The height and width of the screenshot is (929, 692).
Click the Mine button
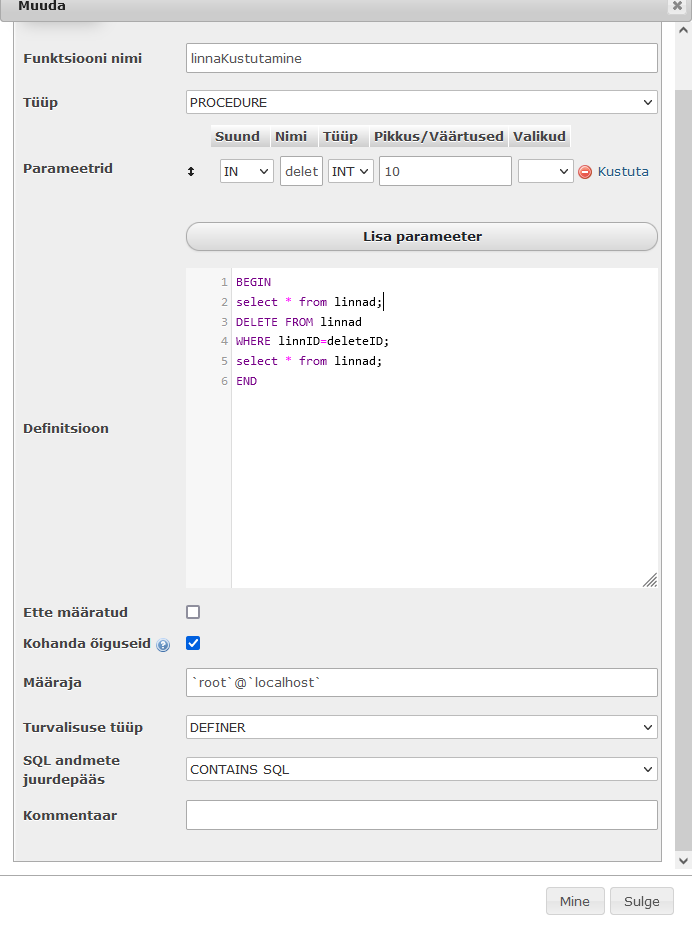pos(575,901)
